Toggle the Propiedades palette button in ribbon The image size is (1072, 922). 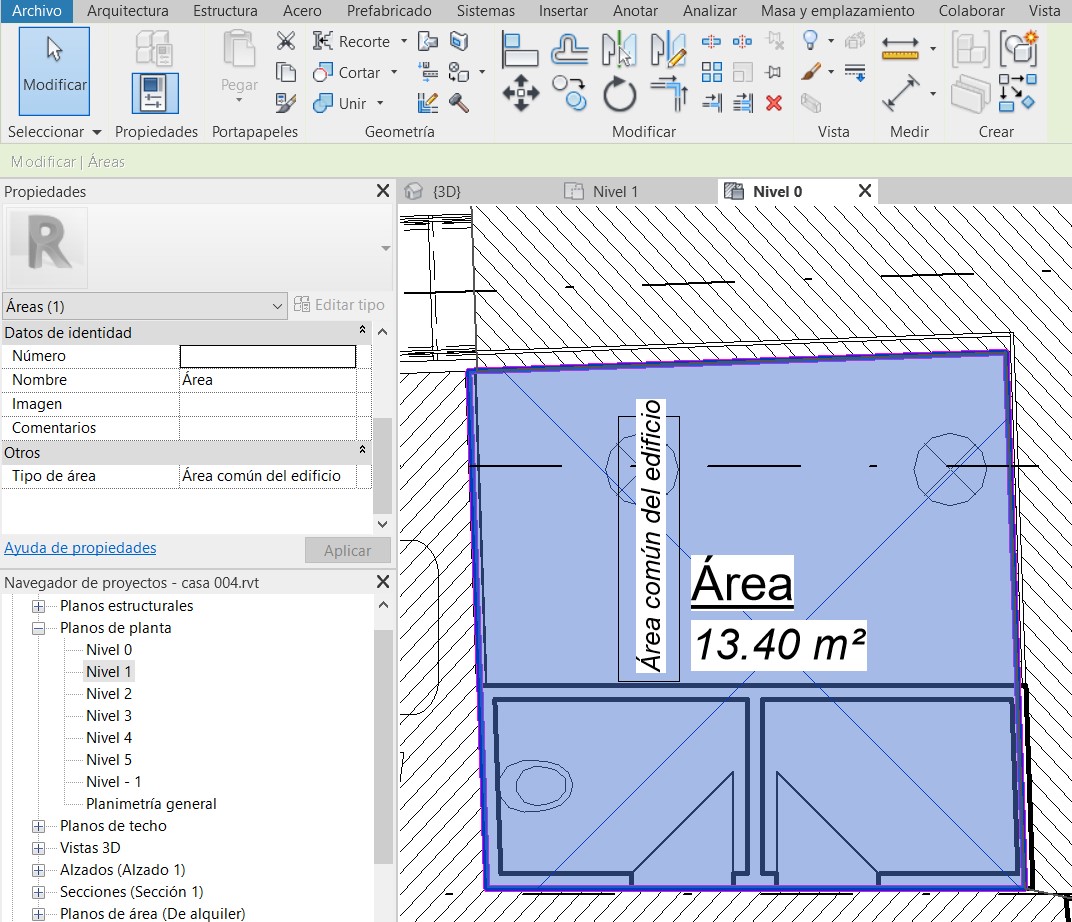155,93
